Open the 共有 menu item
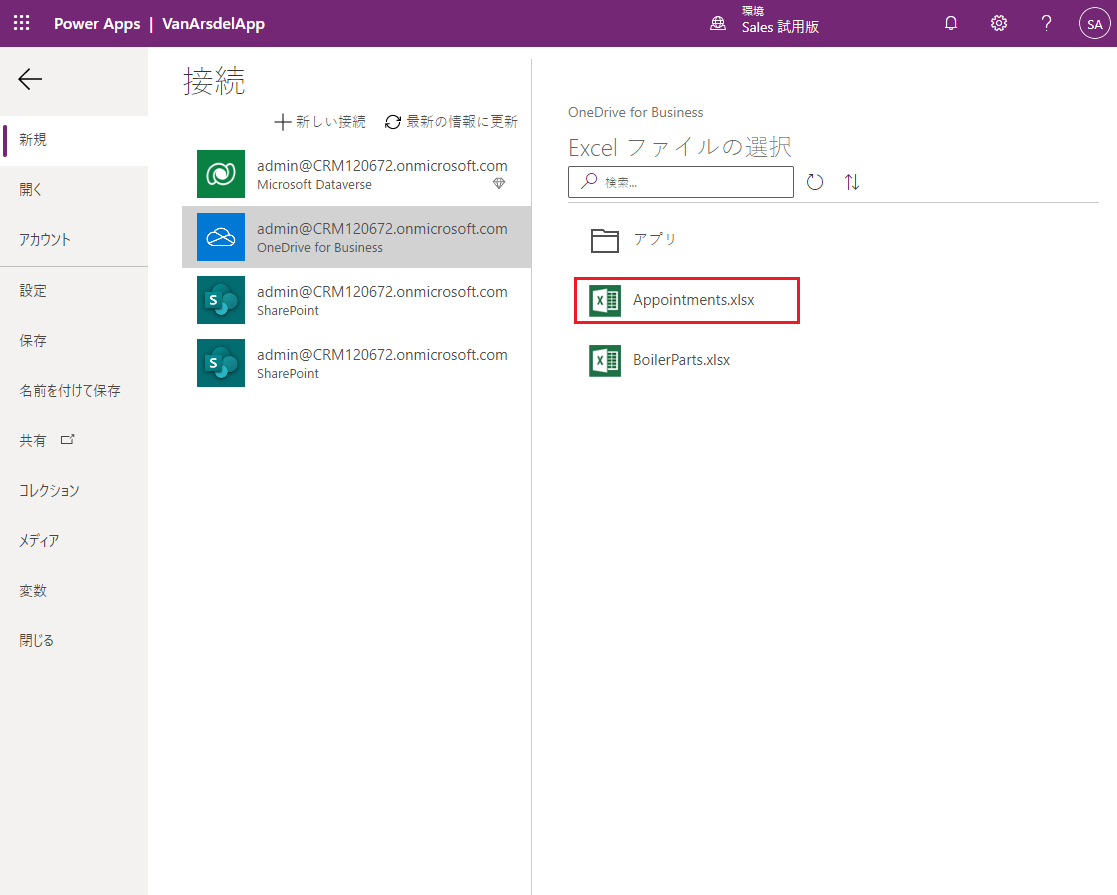 (74, 440)
